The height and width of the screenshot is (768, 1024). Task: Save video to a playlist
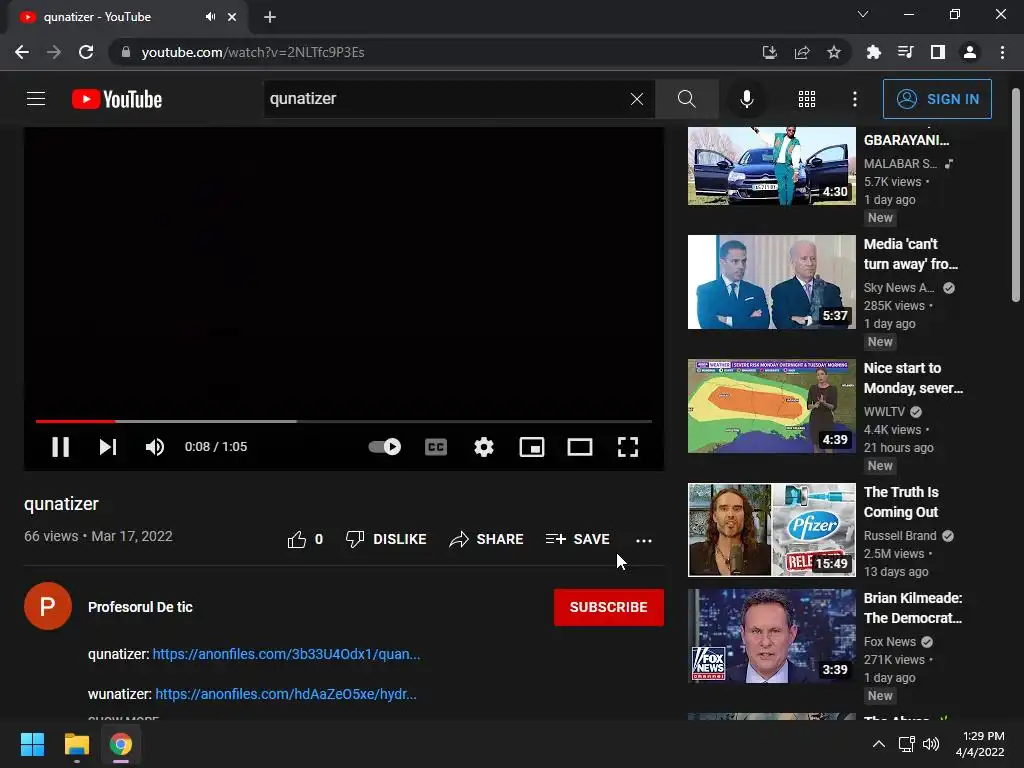click(x=578, y=539)
